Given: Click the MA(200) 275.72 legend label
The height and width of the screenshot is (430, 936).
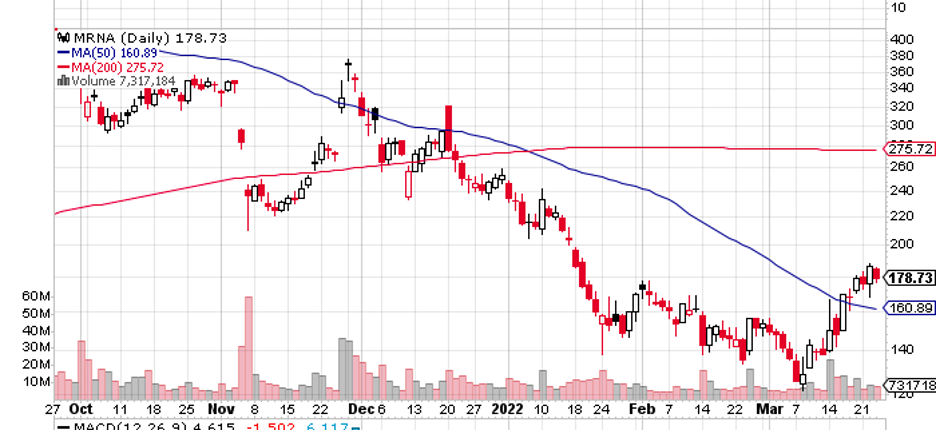Looking at the screenshot, I should tap(121, 66).
